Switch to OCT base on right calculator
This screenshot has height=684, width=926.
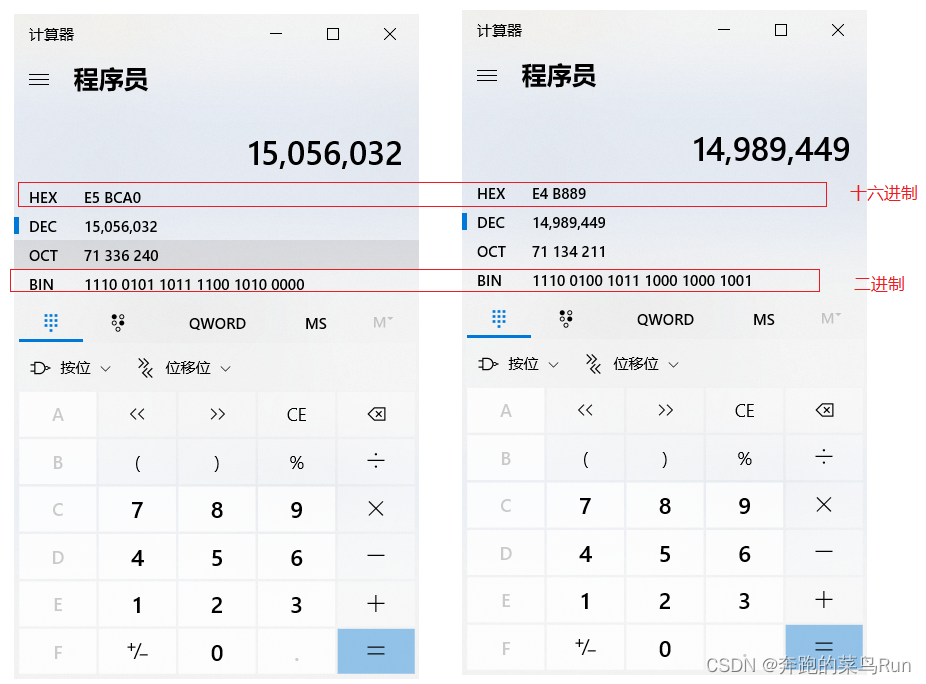click(x=600, y=251)
